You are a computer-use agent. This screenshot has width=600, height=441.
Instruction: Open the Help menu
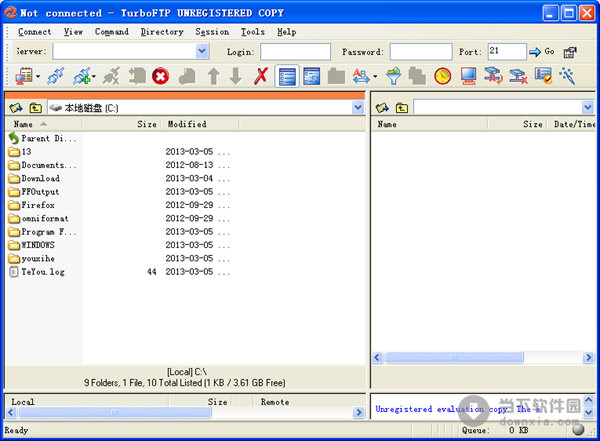coord(287,32)
